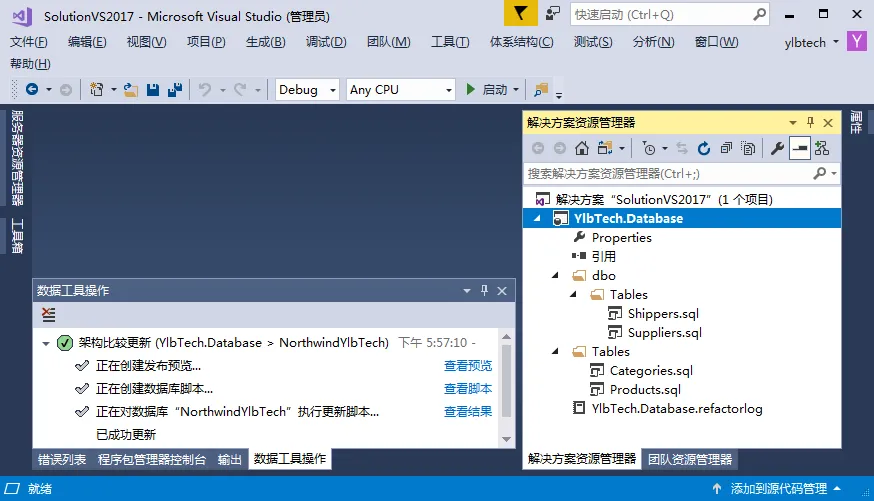This screenshot has width=874, height=501.
Task: Open properties with the wrench icon
Action: click(x=777, y=148)
